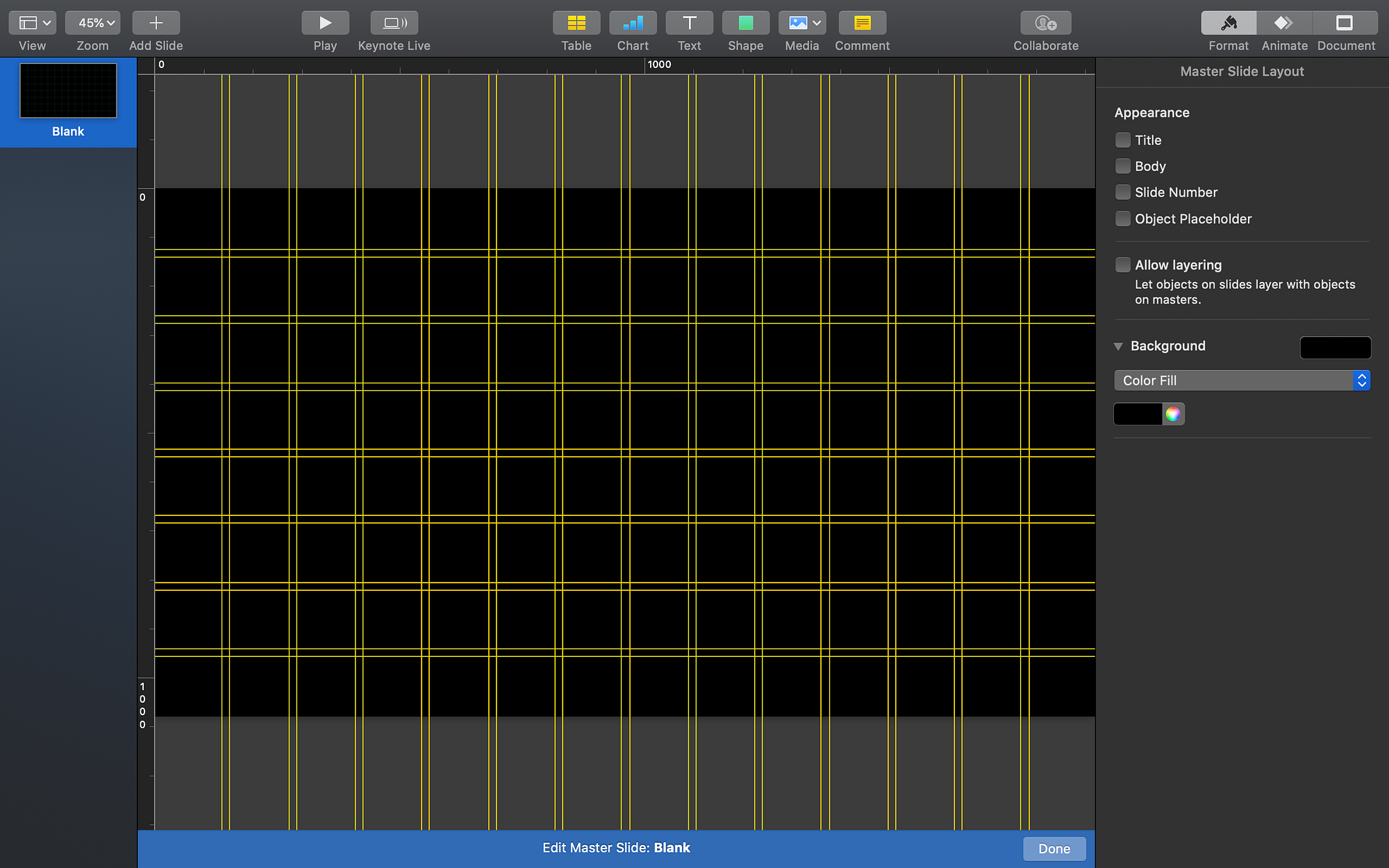
Task: Open Keynote Live from toolbar
Action: coord(394,23)
